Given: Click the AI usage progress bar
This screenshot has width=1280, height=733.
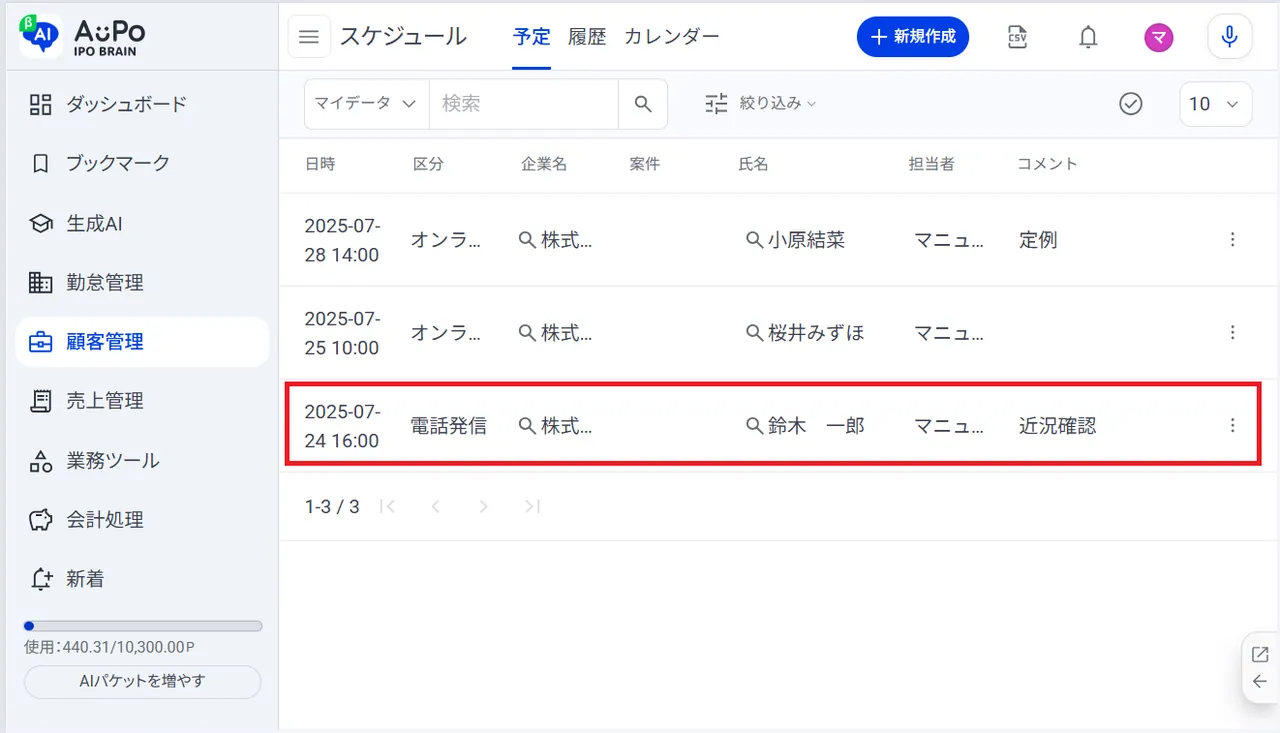Looking at the screenshot, I should (143, 626).
